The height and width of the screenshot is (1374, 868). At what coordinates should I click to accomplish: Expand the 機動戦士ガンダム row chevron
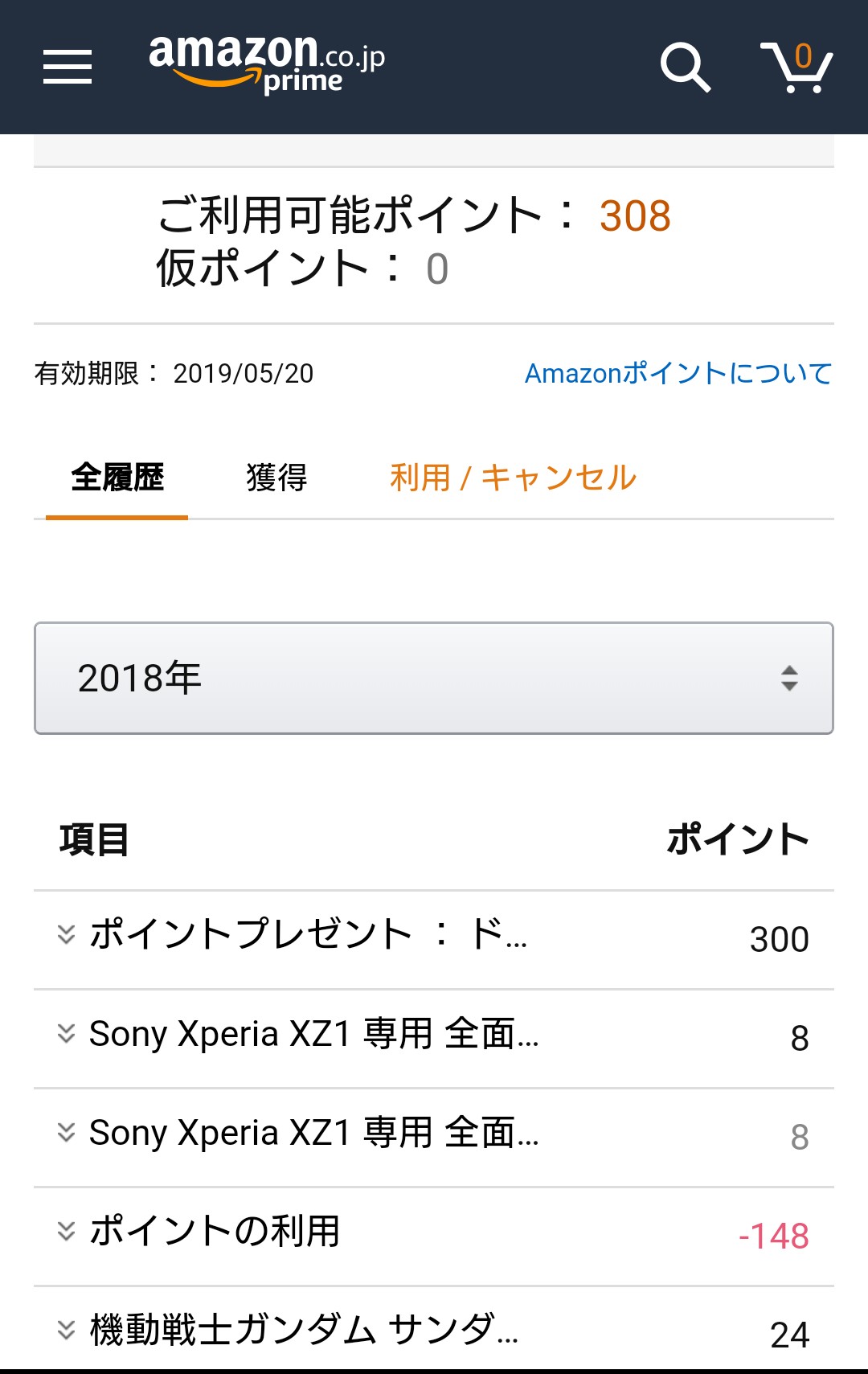66,1330
